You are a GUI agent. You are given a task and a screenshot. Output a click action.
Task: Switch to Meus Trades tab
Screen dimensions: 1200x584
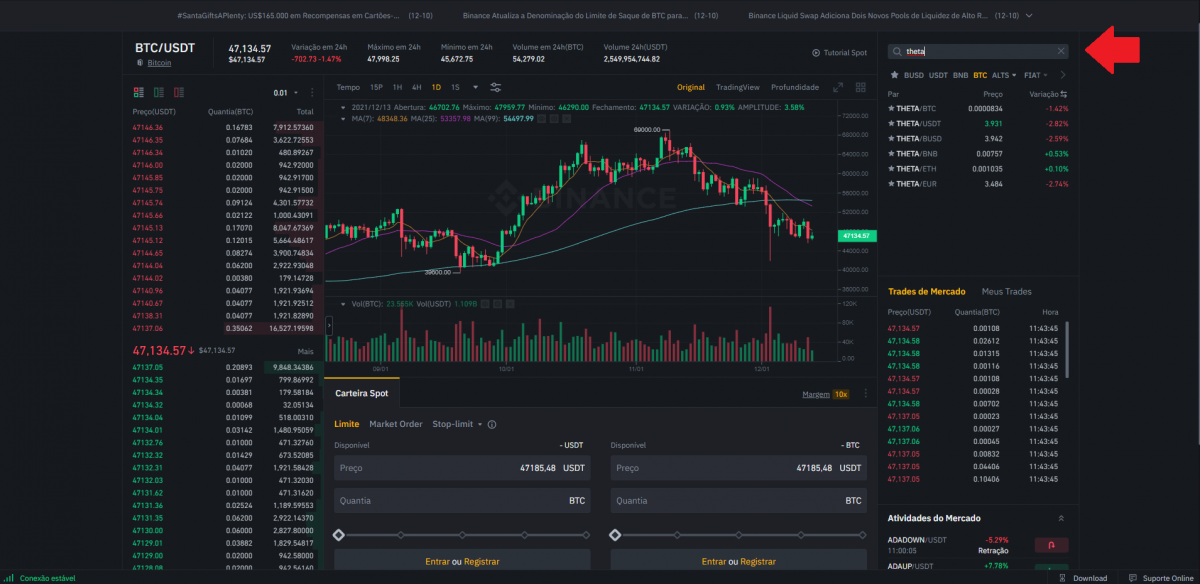click(x=1006, y=292)
